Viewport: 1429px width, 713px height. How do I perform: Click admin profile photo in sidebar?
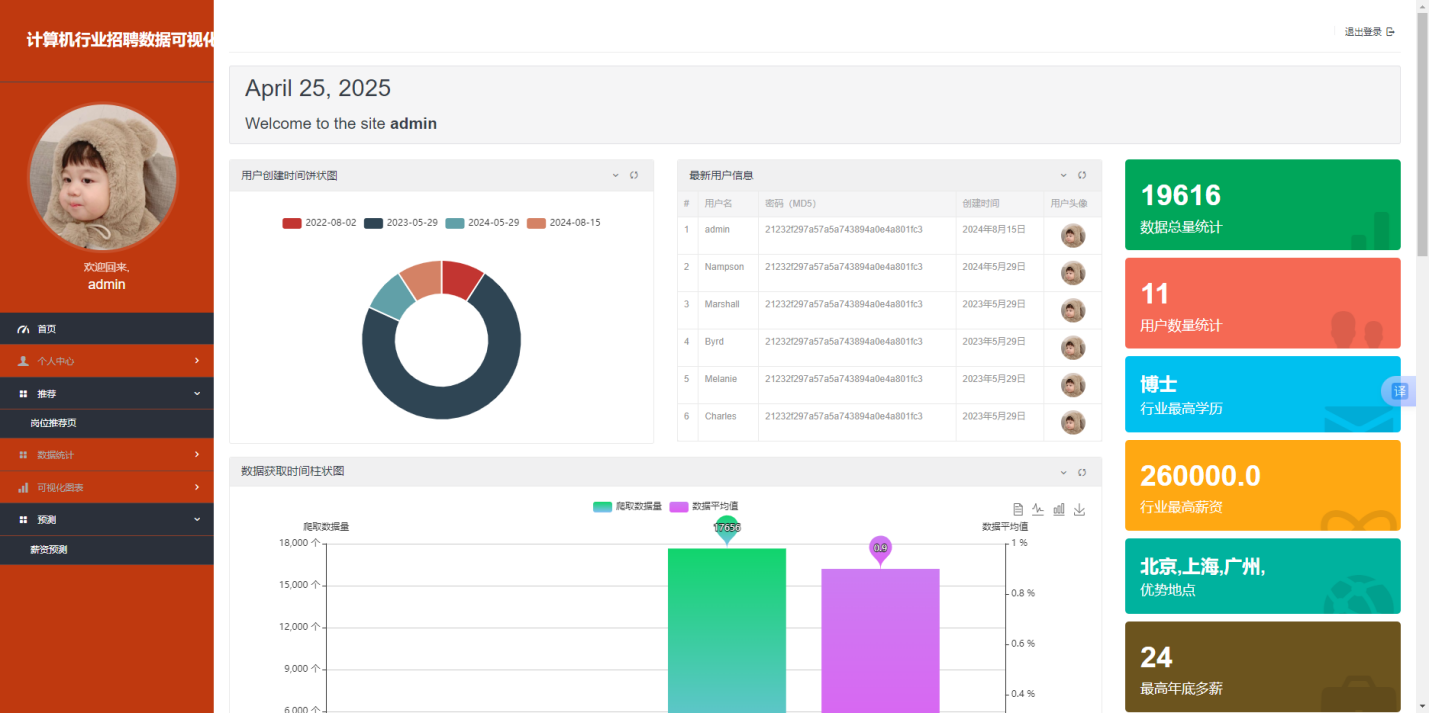103,177
